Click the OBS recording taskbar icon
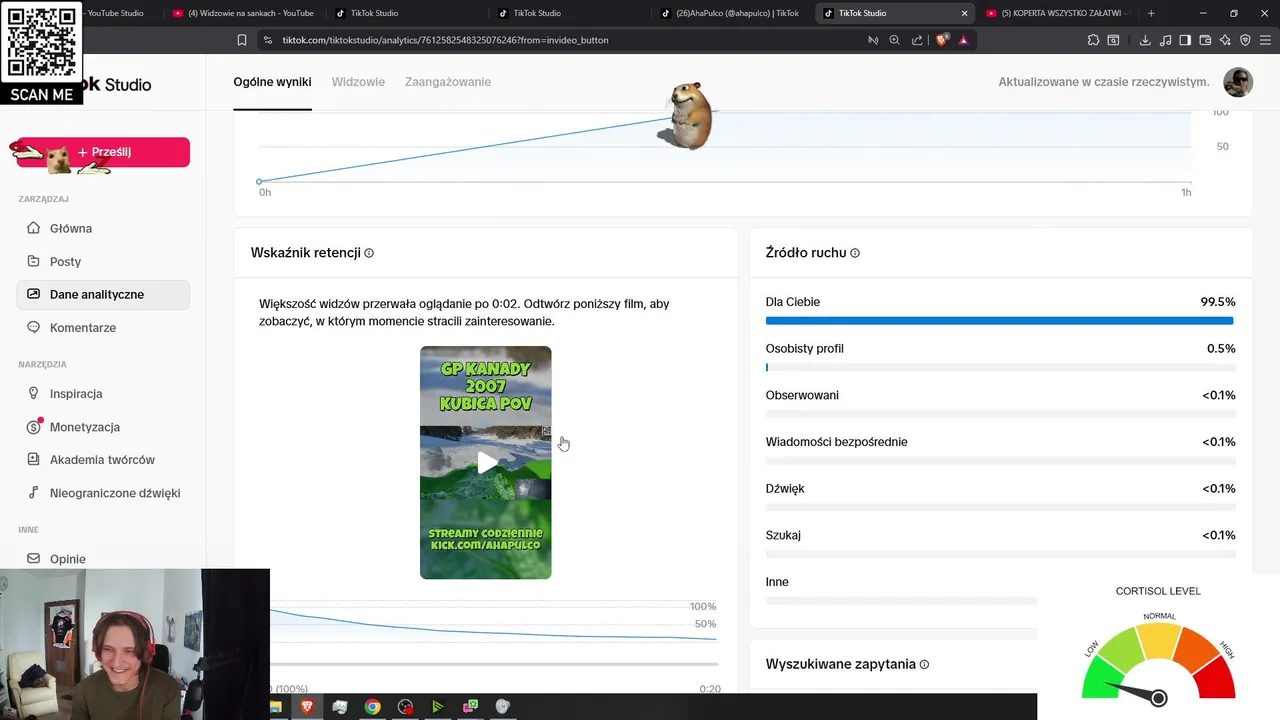 point(405,706)
